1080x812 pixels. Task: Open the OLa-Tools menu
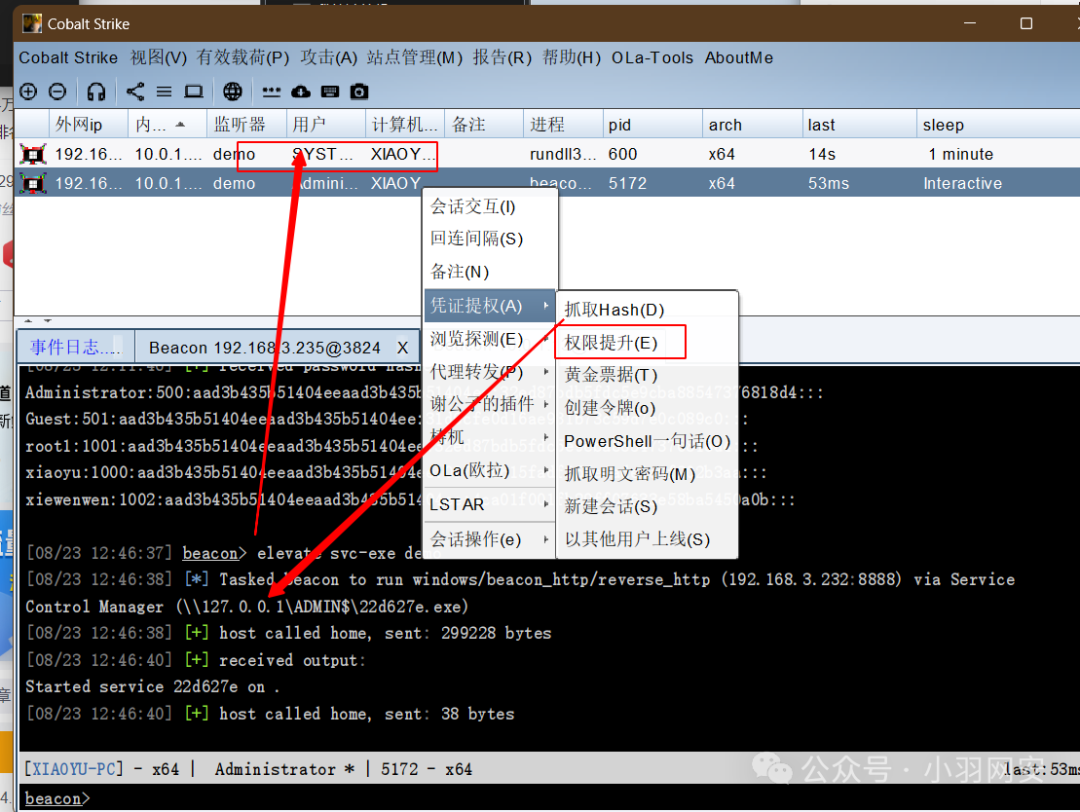coord(652,58)
